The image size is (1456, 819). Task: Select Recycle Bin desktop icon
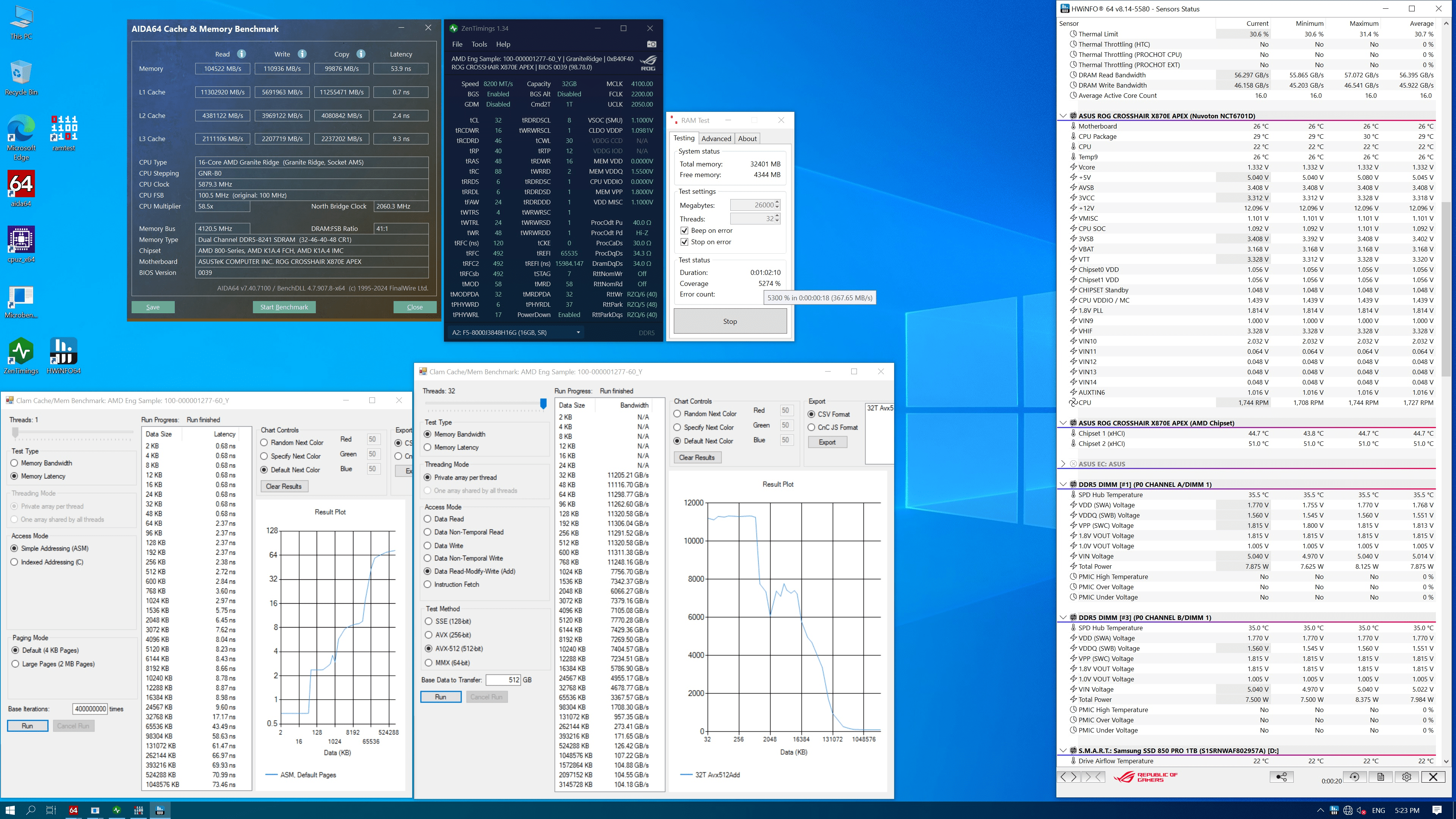(x=21, y=78)
